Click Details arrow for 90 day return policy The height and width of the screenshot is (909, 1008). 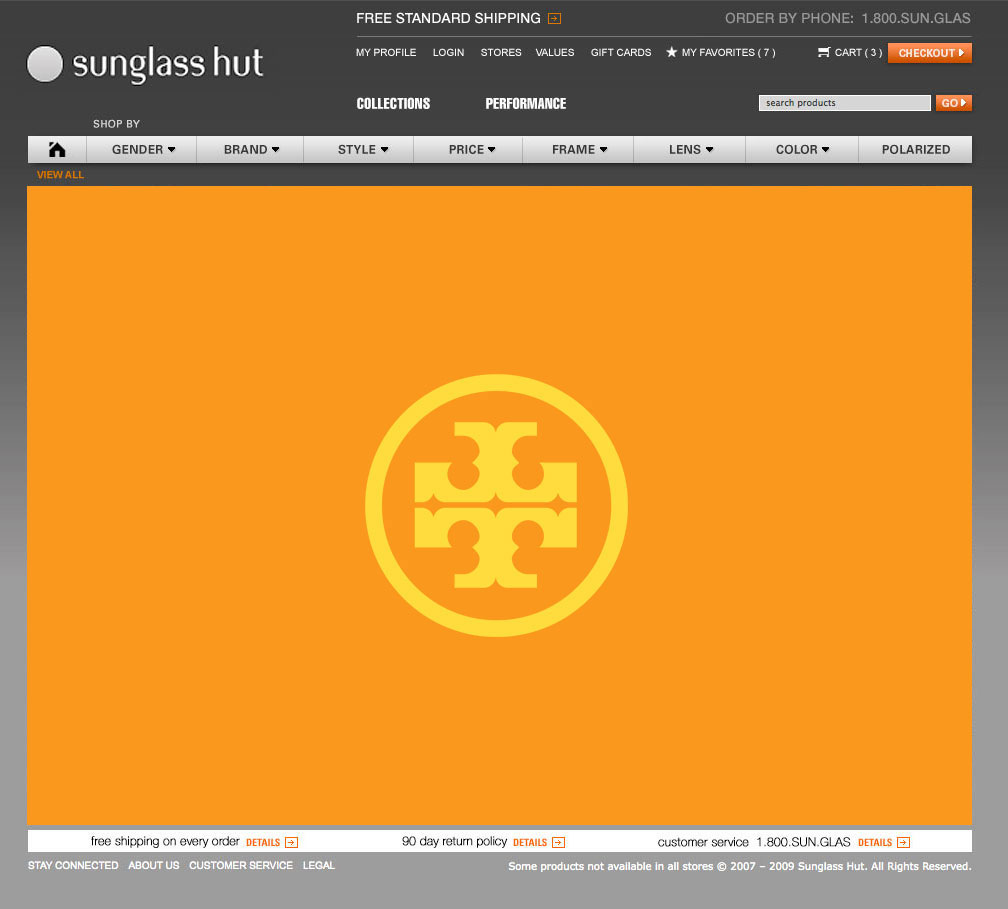pos(558,842)
